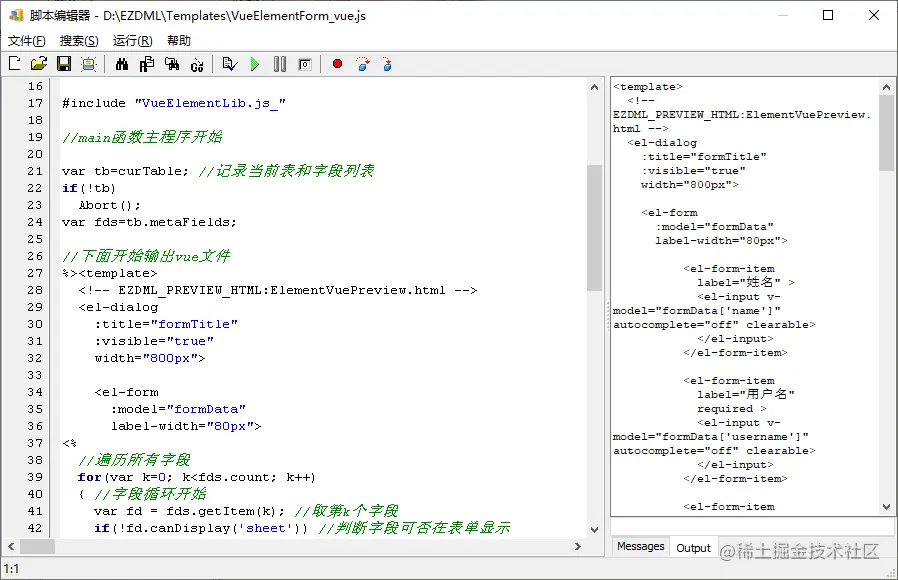The width and height of the screenshot is (898, 580).
Task: Click the horizontal scrollbar left arrow
Action: (x=11, y=547)
